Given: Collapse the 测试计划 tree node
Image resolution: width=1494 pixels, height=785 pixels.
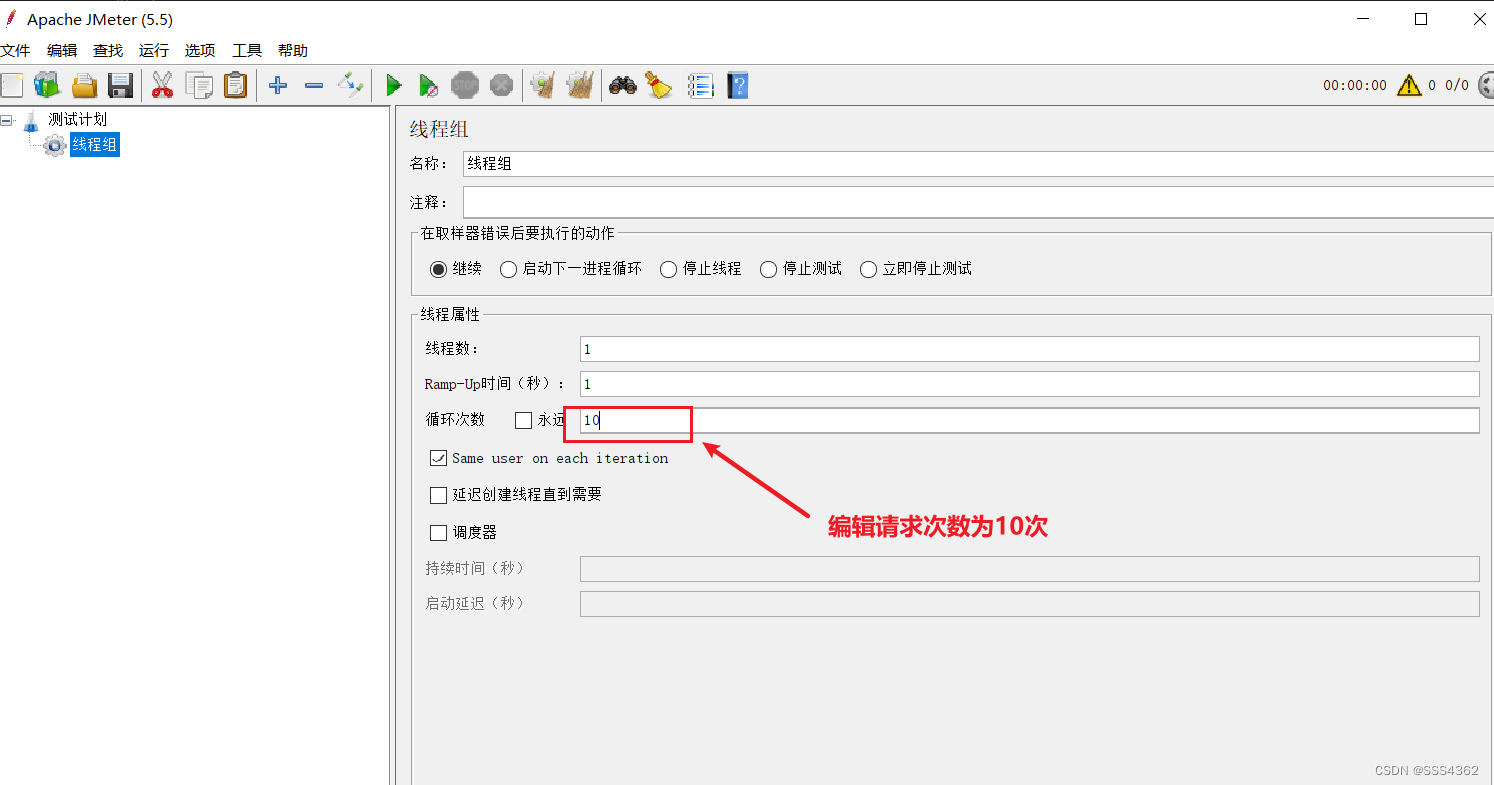Looking at the screenshot, I should 7,120.
